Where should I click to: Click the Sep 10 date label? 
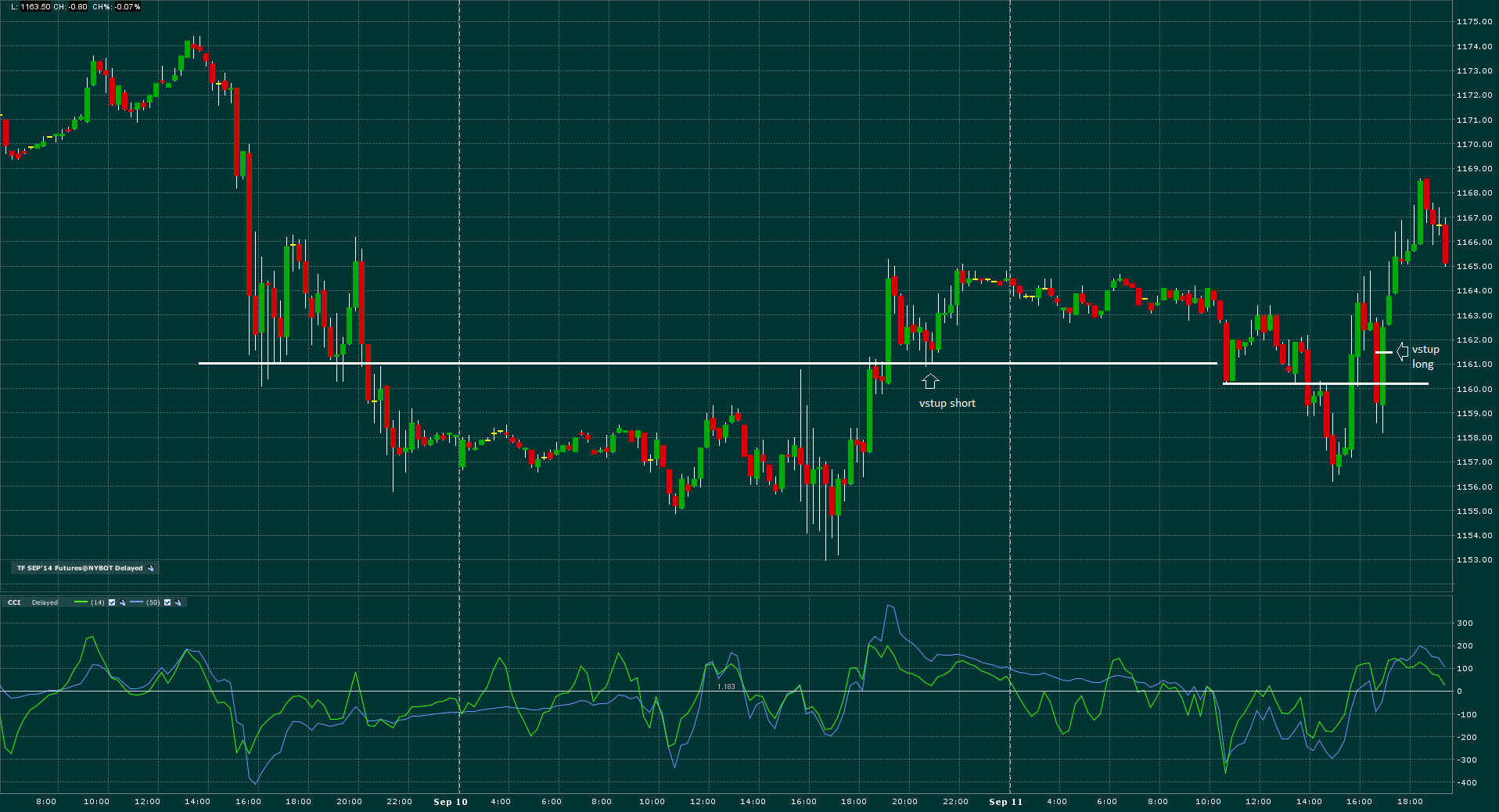[x=451, y=802]
